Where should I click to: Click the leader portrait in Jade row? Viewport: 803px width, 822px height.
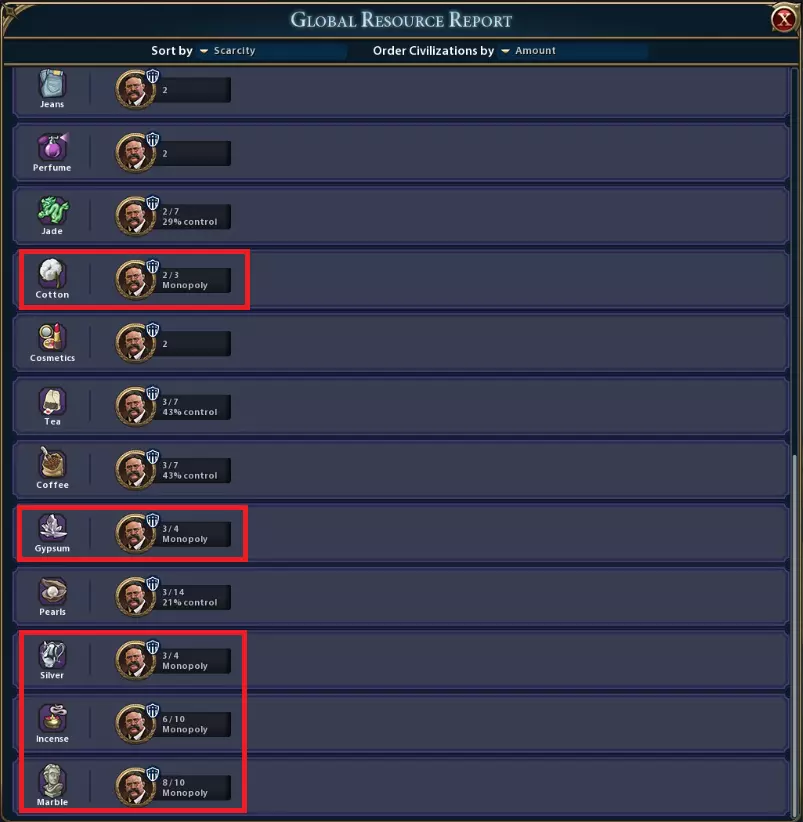point(133,216)
